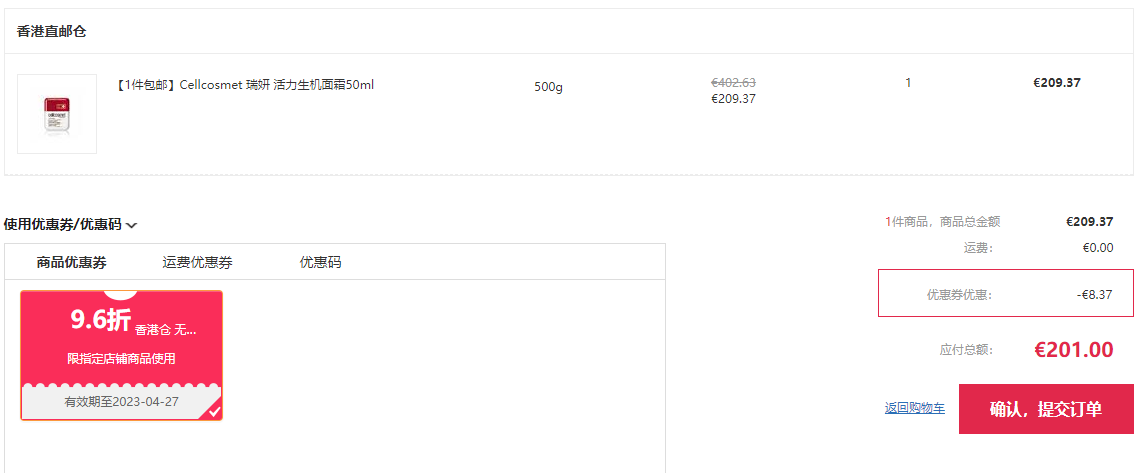Click the coupon expiry 有效期至2023-04-27 strip
Viewport: 1147px width, 473px height.
[x=121, y=401]
